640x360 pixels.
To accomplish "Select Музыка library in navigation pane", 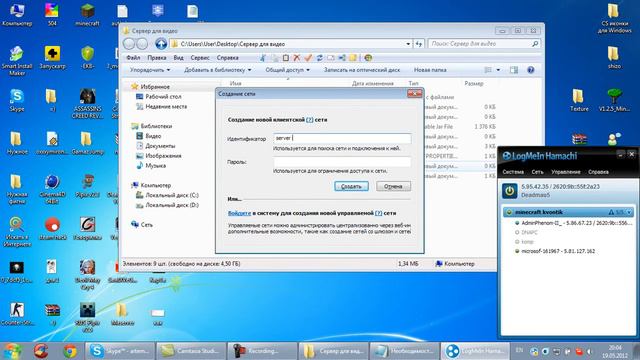I will [x=151, y=166].
